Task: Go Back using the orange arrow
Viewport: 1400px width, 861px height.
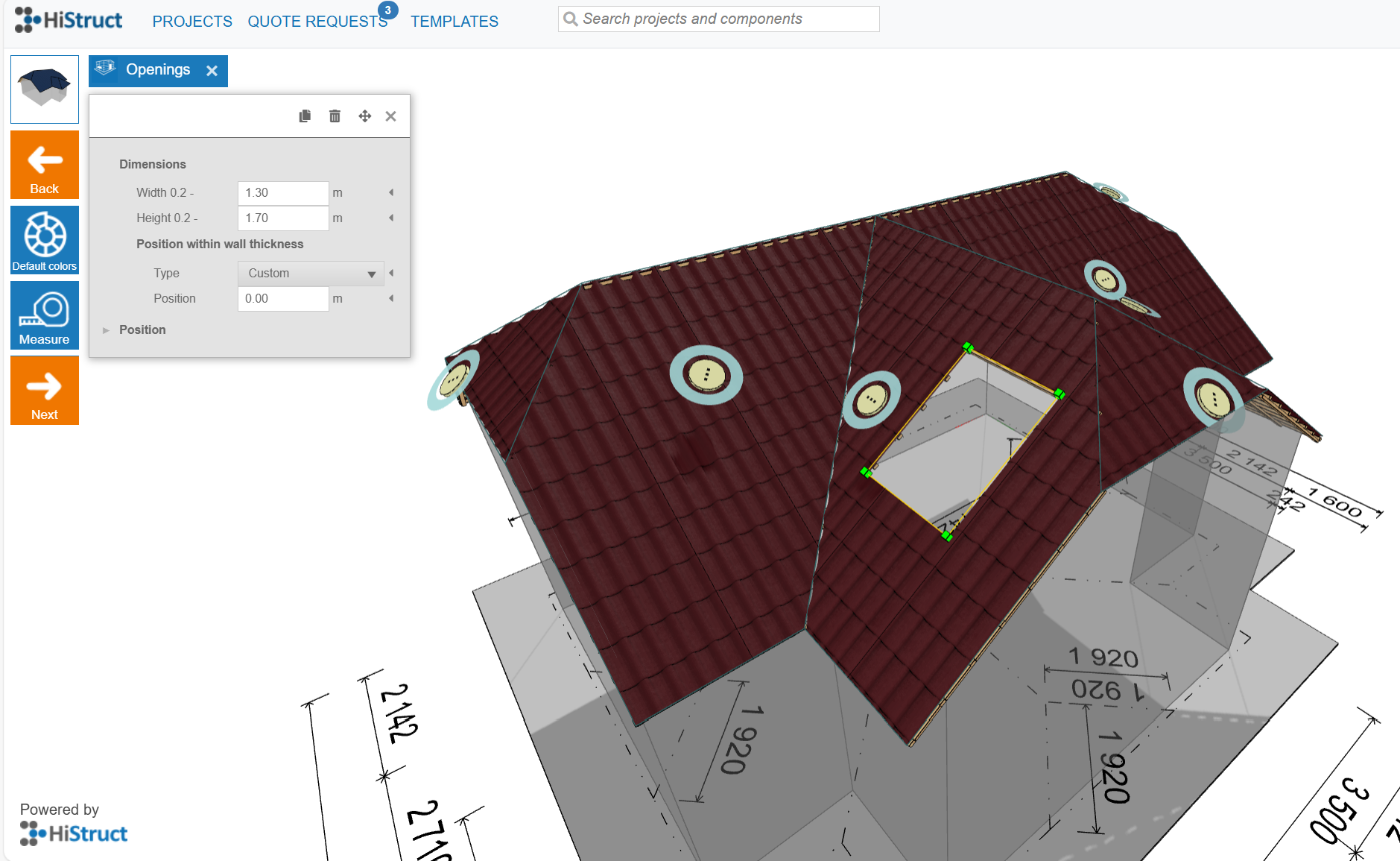Action: pyautogui.click(x=45, y=165)
